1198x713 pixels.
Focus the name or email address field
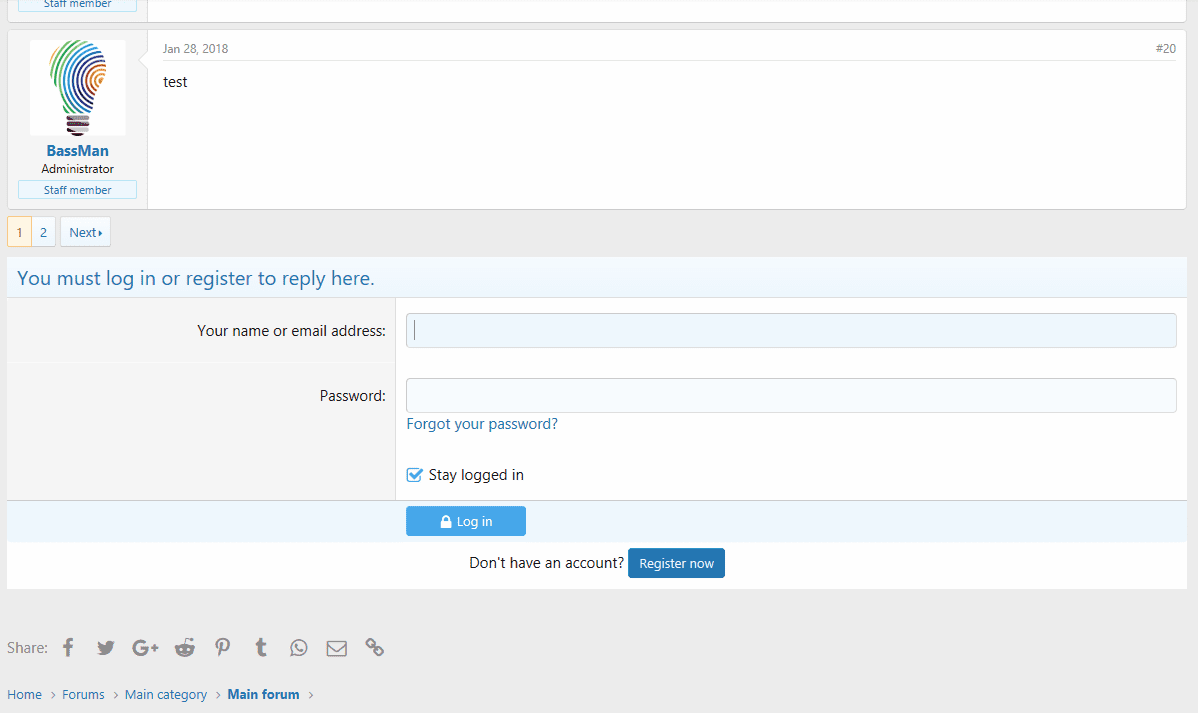click(790, 331)
